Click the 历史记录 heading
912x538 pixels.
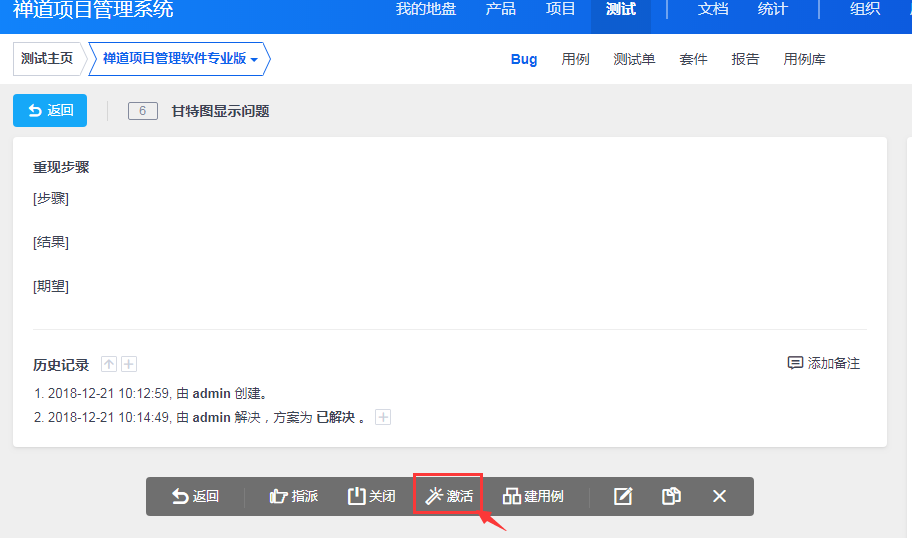[x=61, y=365]
